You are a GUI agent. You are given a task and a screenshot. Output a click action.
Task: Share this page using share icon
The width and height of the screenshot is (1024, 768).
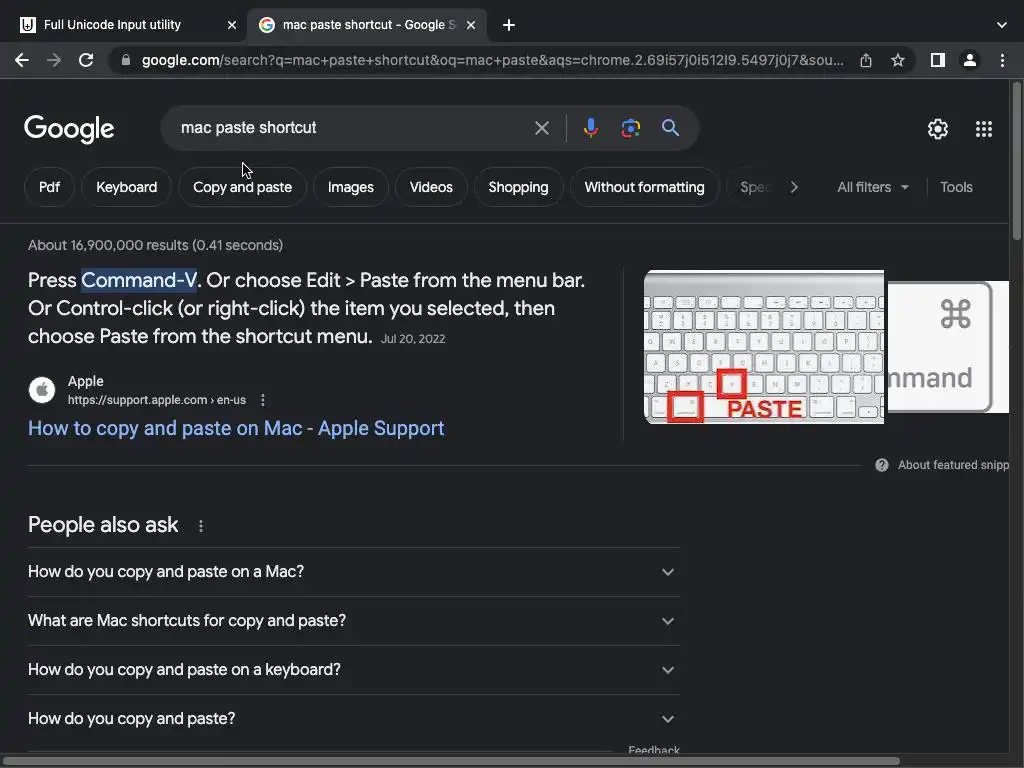point(866,60)
